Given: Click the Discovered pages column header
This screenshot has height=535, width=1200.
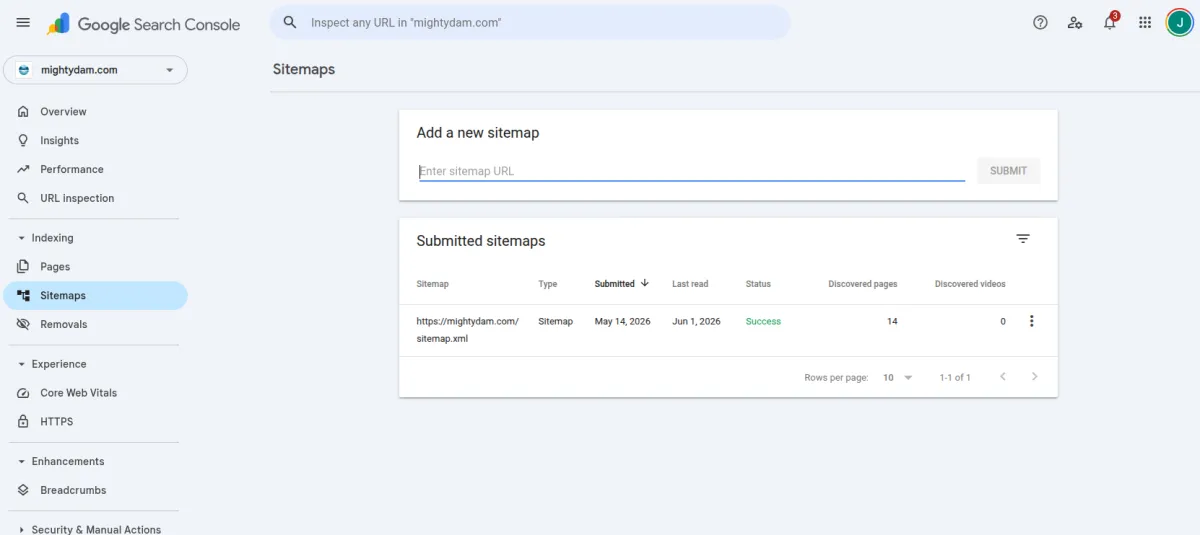Looking at the screenshot, I should pyautogui.click(x=863, y=284).
